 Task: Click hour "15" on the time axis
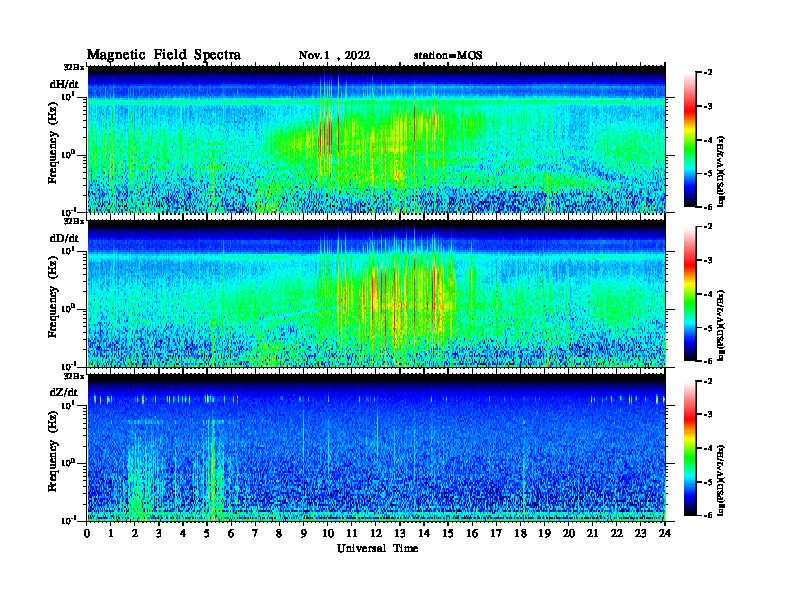448,533
